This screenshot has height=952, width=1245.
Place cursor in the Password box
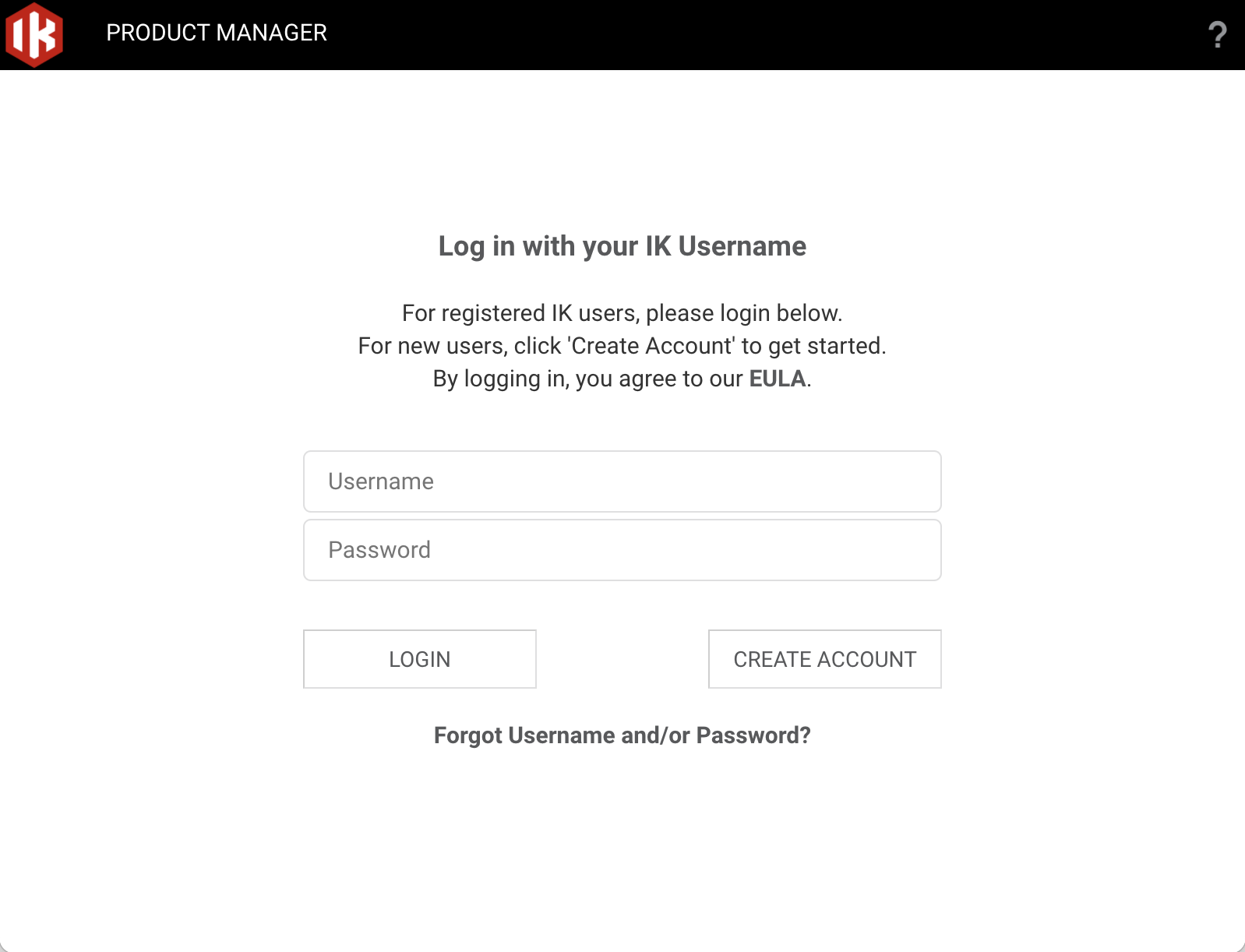tap(622, 550)
